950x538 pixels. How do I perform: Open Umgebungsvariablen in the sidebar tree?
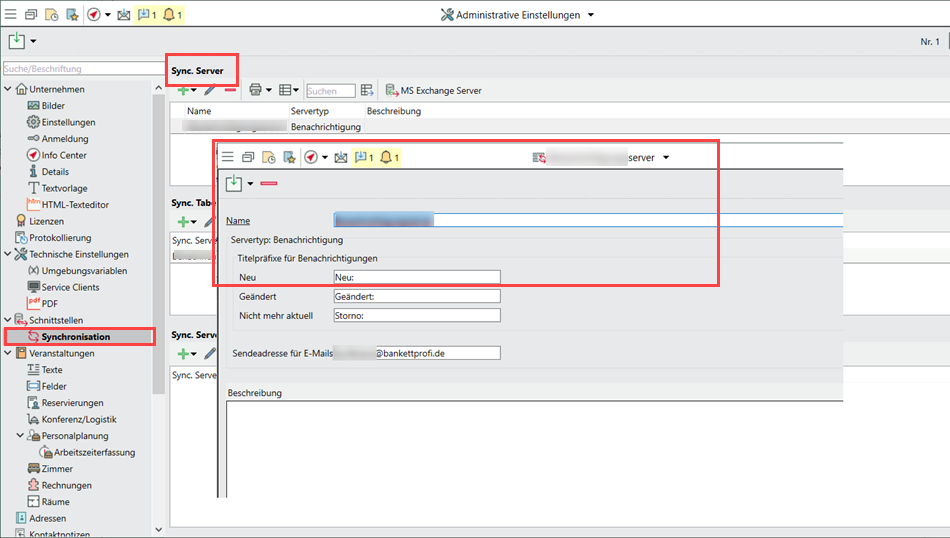(x=84, y=271)
